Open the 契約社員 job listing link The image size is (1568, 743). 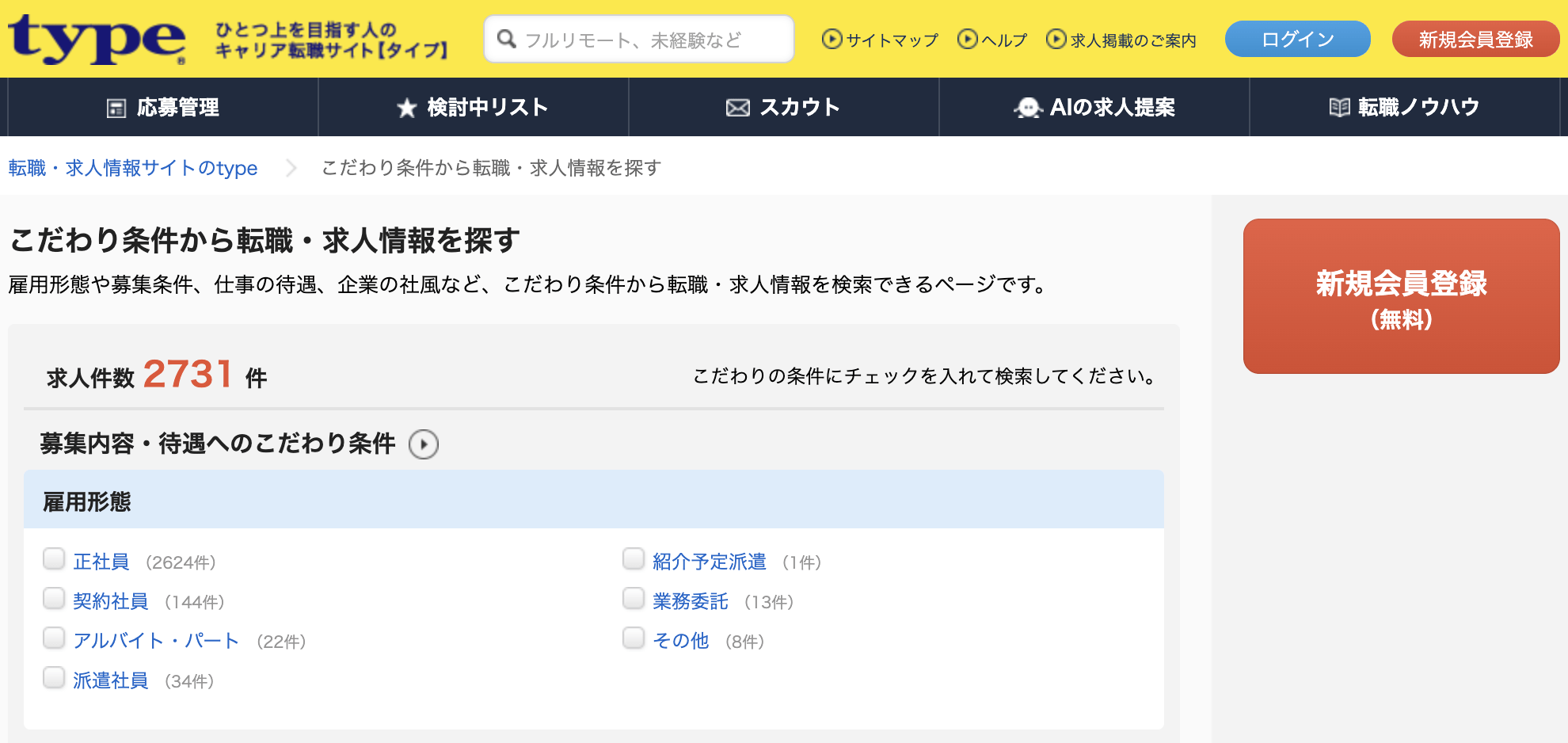pyautogui.click(x=111, y=601)
